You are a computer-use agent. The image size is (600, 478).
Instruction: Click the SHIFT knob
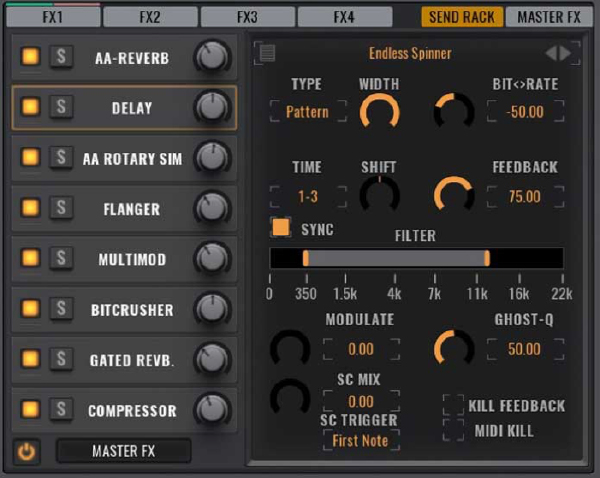pos(380,195)
